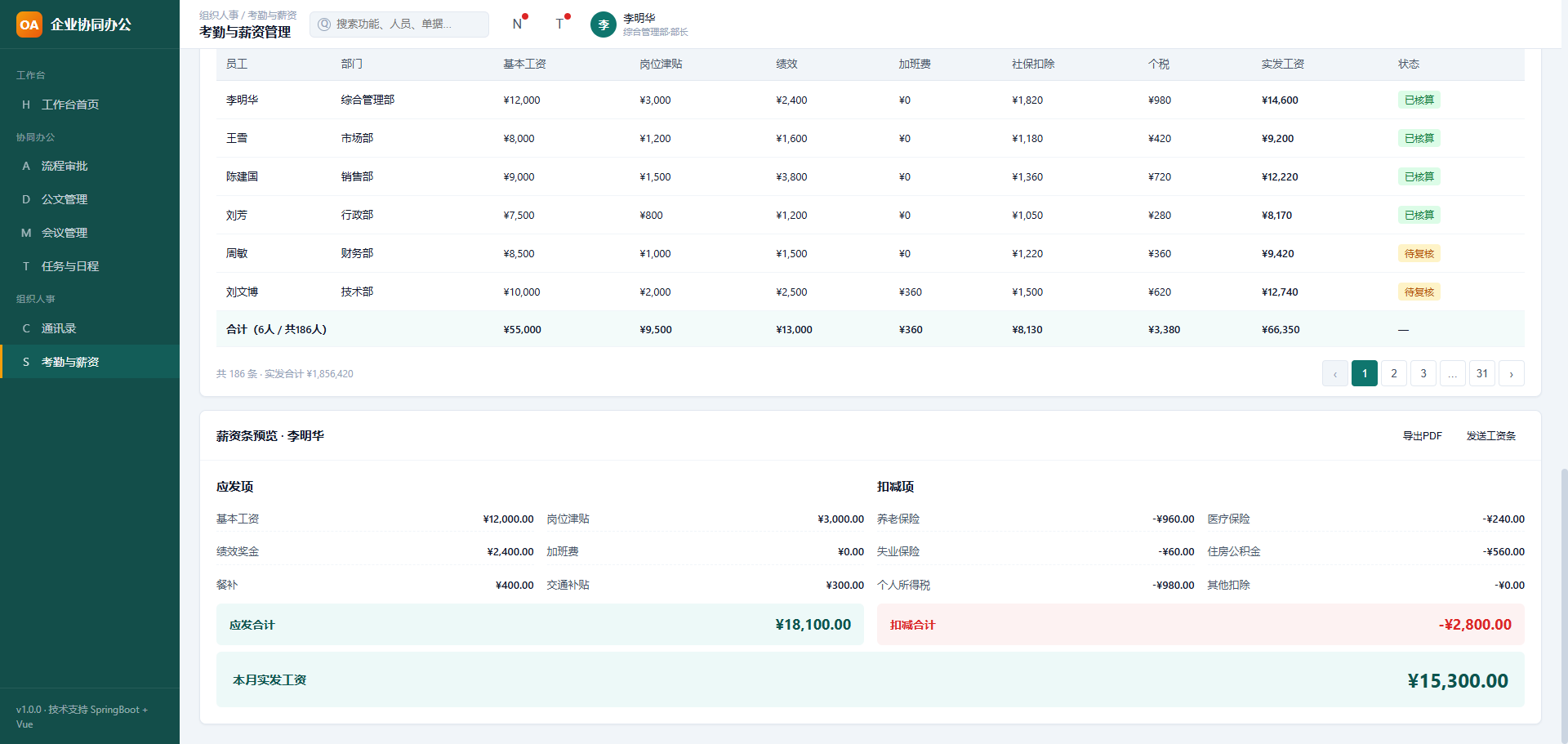Click 待复核 status tag for 周敏
This screenshot has width=1568, height=744.
[1419, 253]
